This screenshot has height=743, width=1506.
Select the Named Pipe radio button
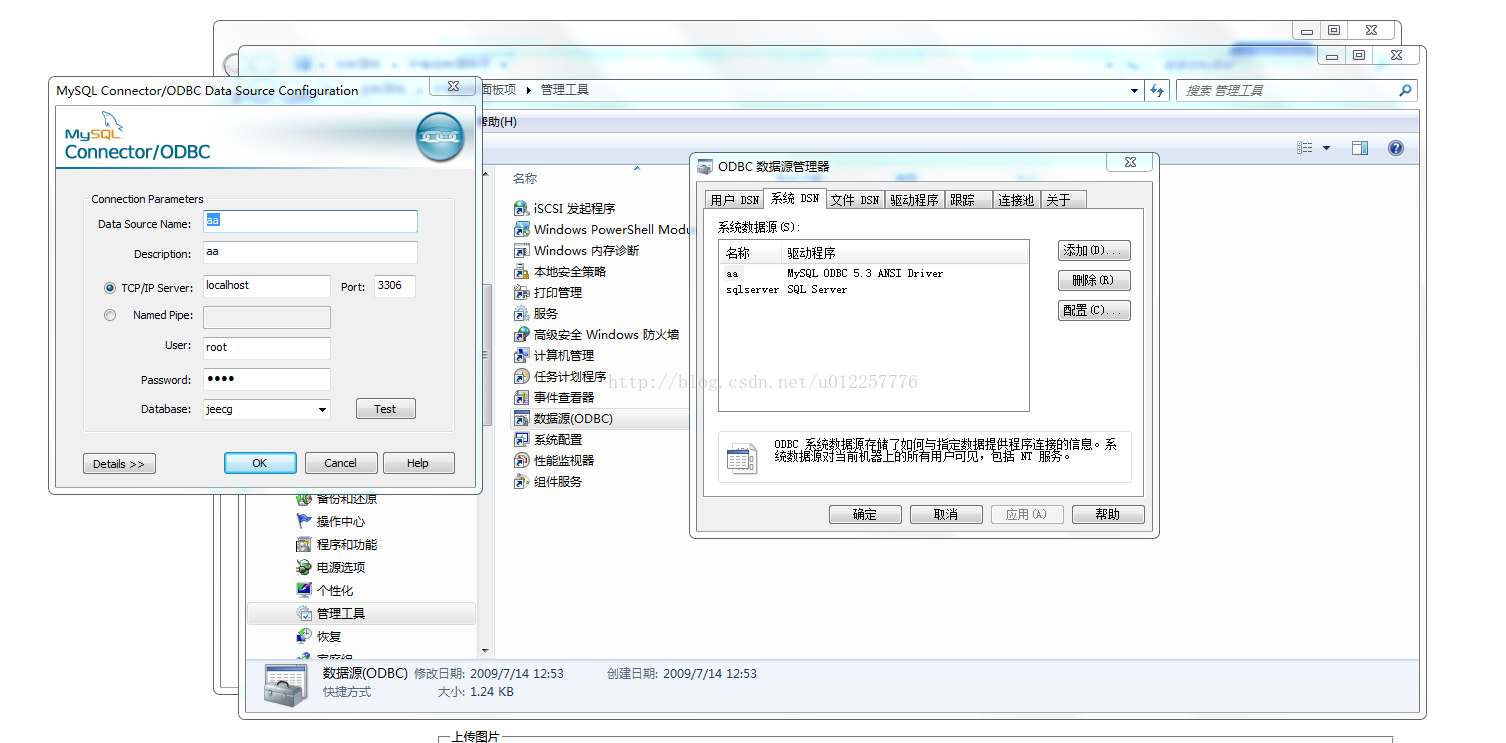point(110,315)
